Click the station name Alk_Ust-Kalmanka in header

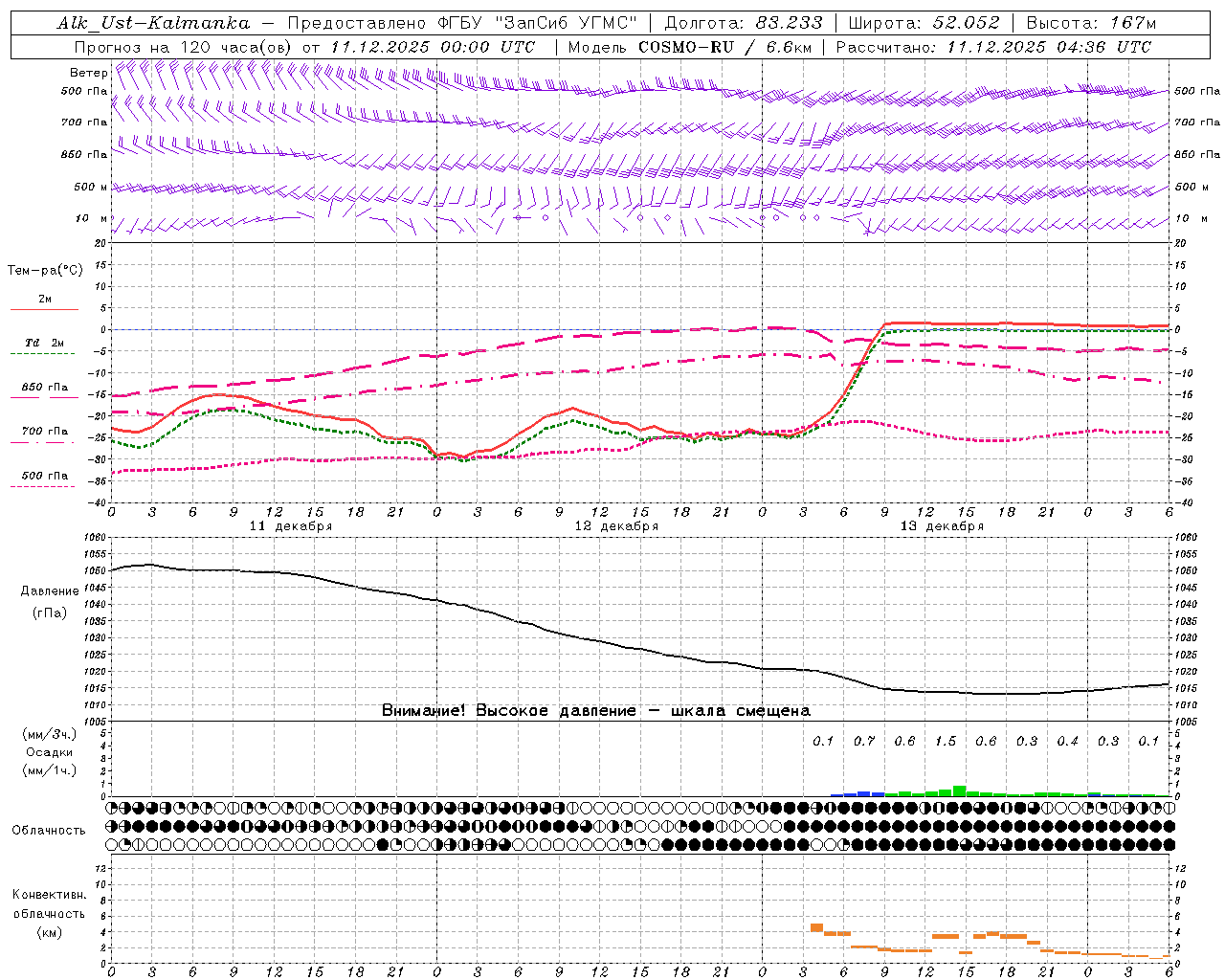point(153,23)
